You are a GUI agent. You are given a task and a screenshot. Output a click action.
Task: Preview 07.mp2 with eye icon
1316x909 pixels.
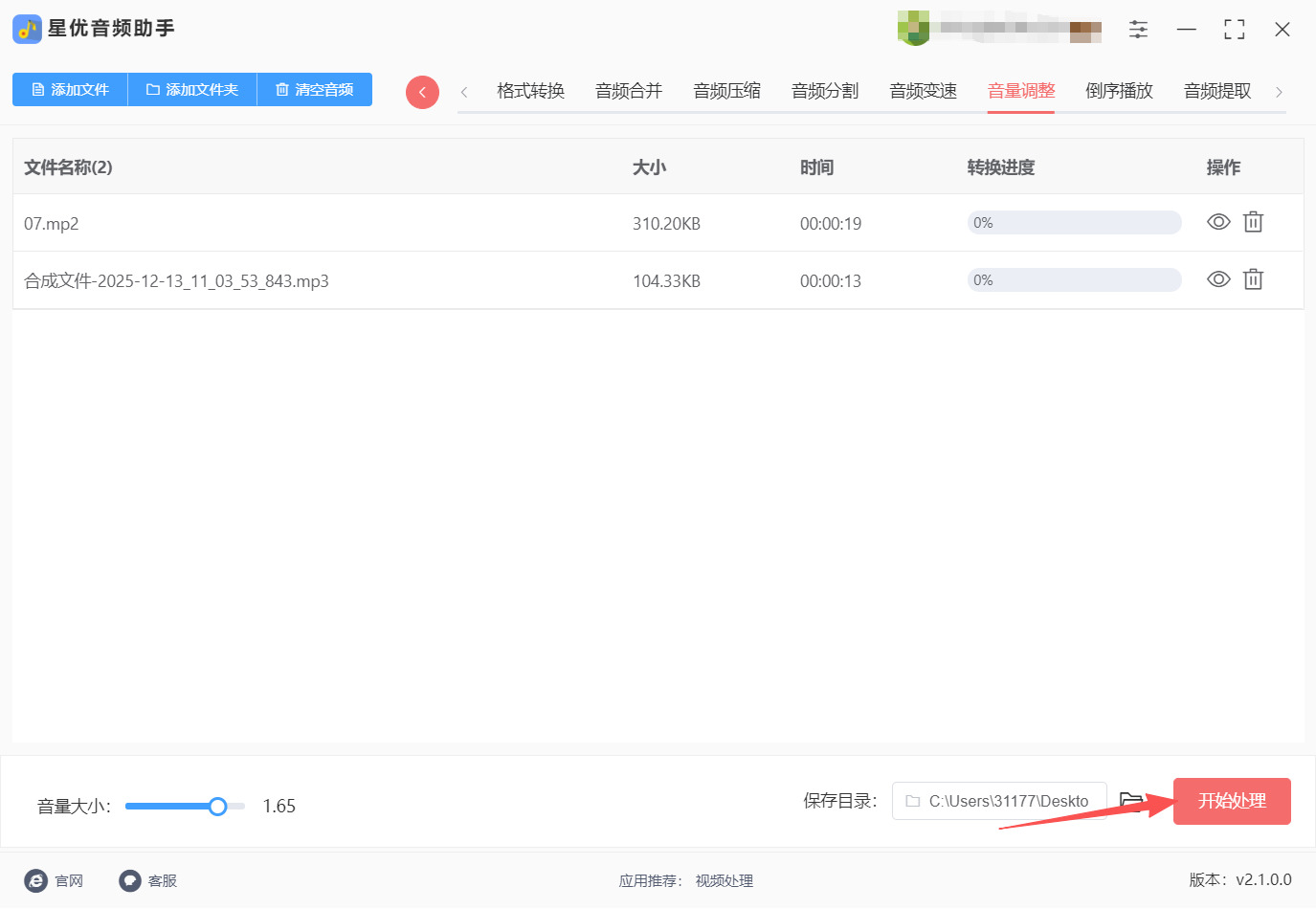click(x=1218, y=222)
